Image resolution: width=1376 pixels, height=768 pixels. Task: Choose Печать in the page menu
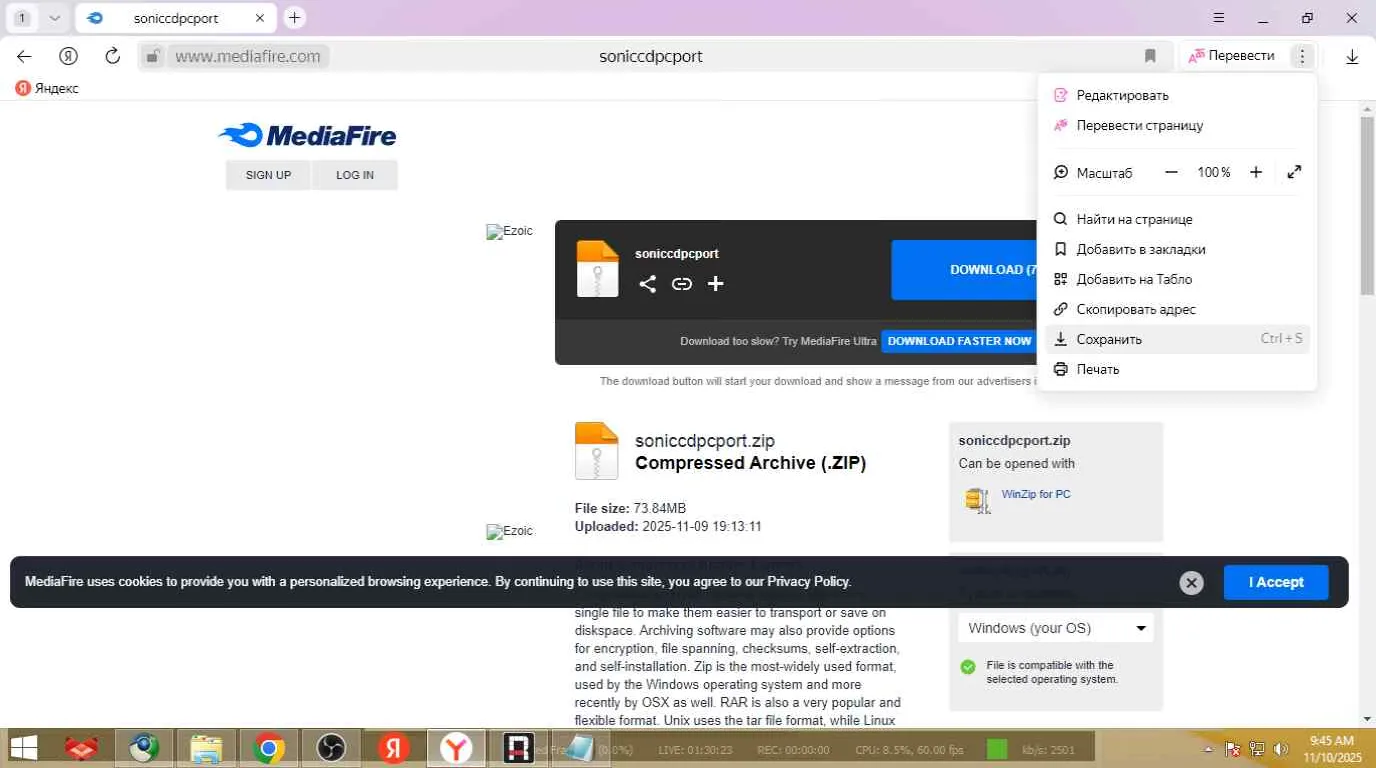[x=1177, y=369]
